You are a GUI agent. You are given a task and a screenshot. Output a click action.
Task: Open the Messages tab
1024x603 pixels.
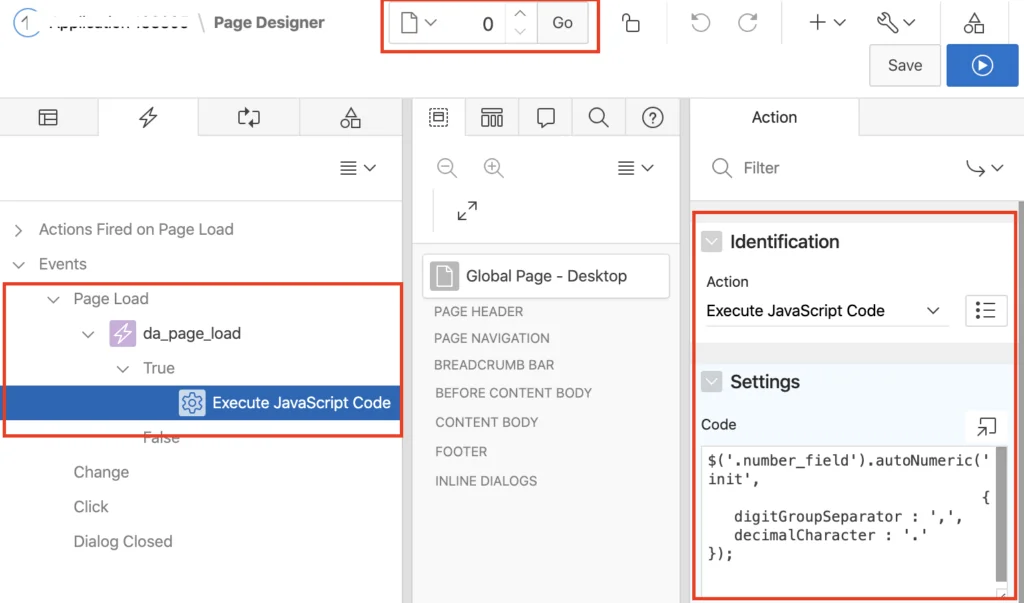tap(545, 118)
